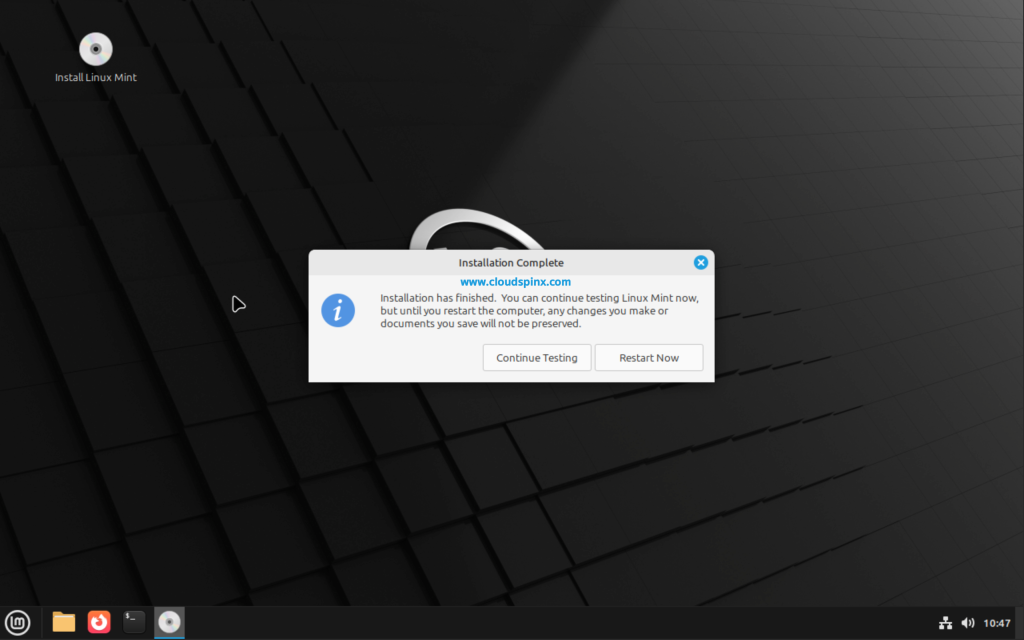Image resolution: width=1024 pixels, height=640 pixels.
Task: Click the Continue Testing button
Action: pos(537,358)
